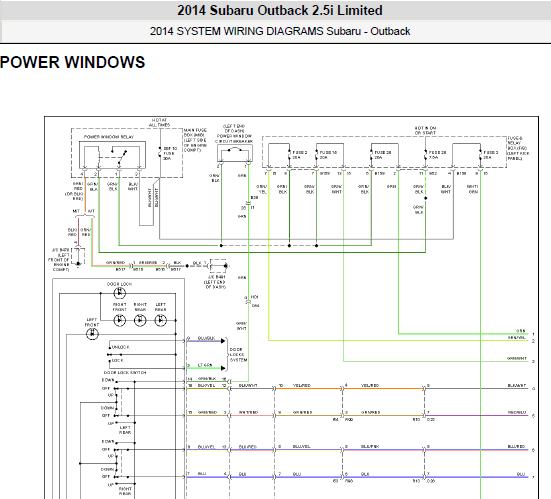This screenshot has height=499, width=551.
Task: Click the arrow on the LT GRN wire
Action: (223, 368)
